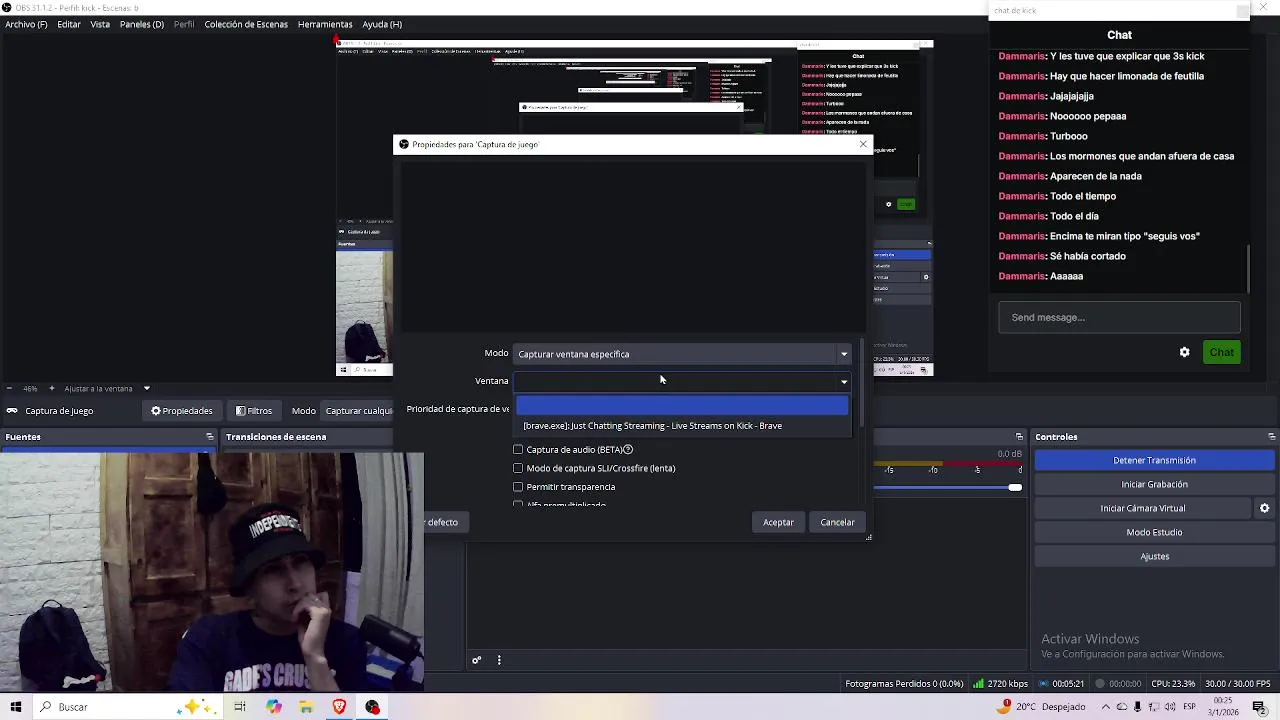Open the Windows notifications center
This screenshot has height=720, width=1280.
[x=1259, y=707]
